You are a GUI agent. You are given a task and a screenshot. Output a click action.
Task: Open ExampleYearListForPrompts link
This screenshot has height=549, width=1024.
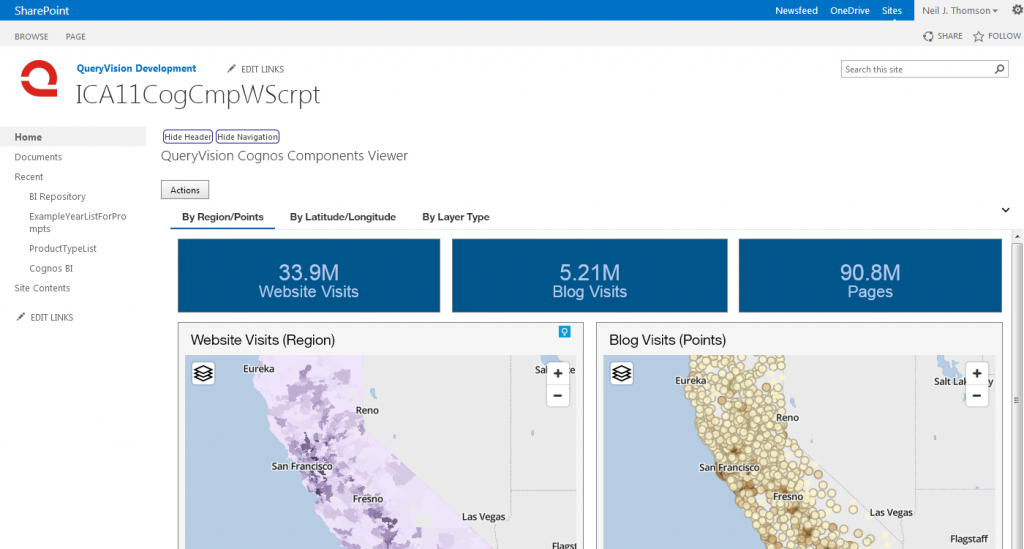click(x=78, y=222)
